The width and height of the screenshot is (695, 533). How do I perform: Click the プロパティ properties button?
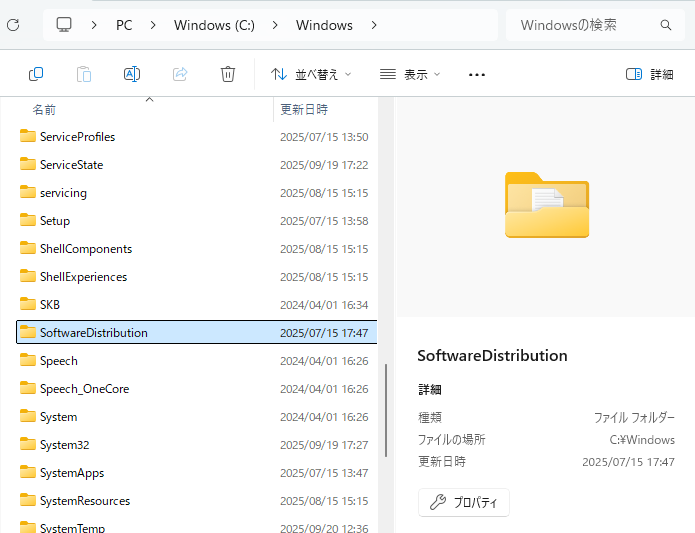[464, 502]
